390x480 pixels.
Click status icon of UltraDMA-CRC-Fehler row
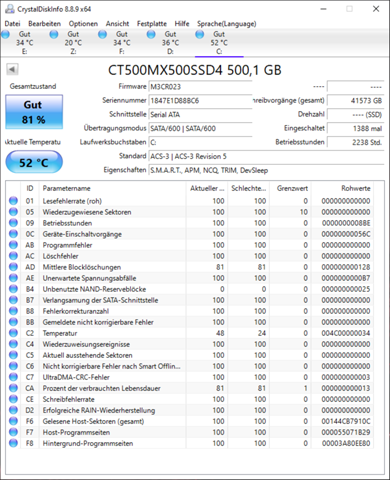click(13, 377)
